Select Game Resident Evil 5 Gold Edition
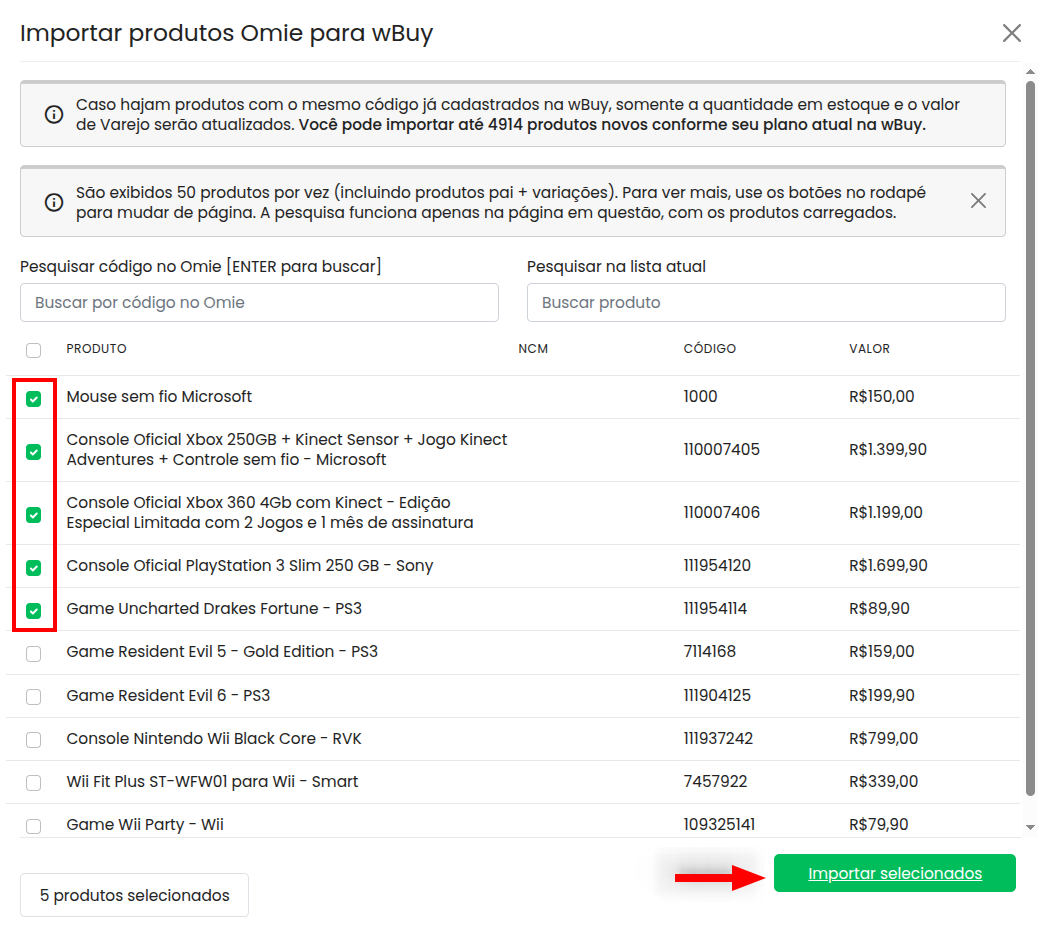This screenshot has width=1044, height=925. click(x=34, y=654)
